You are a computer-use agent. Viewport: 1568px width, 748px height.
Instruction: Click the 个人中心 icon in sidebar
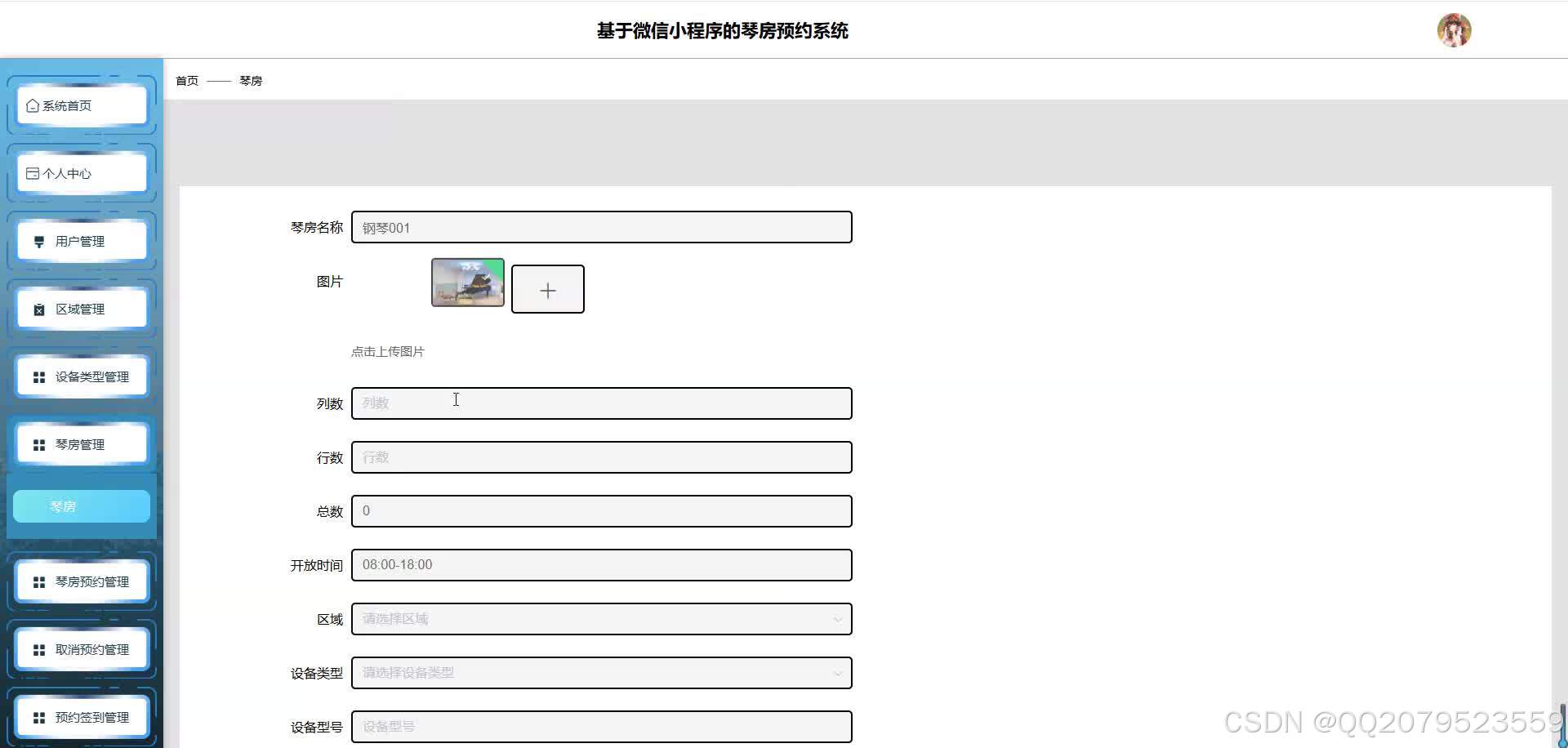[33, 173]
